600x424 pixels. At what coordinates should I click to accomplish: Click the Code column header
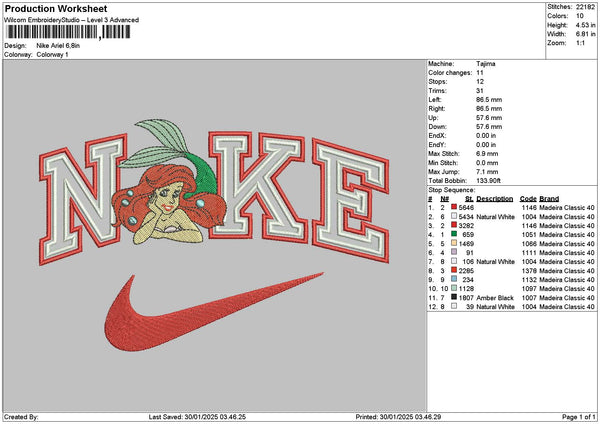click(528, 199)
